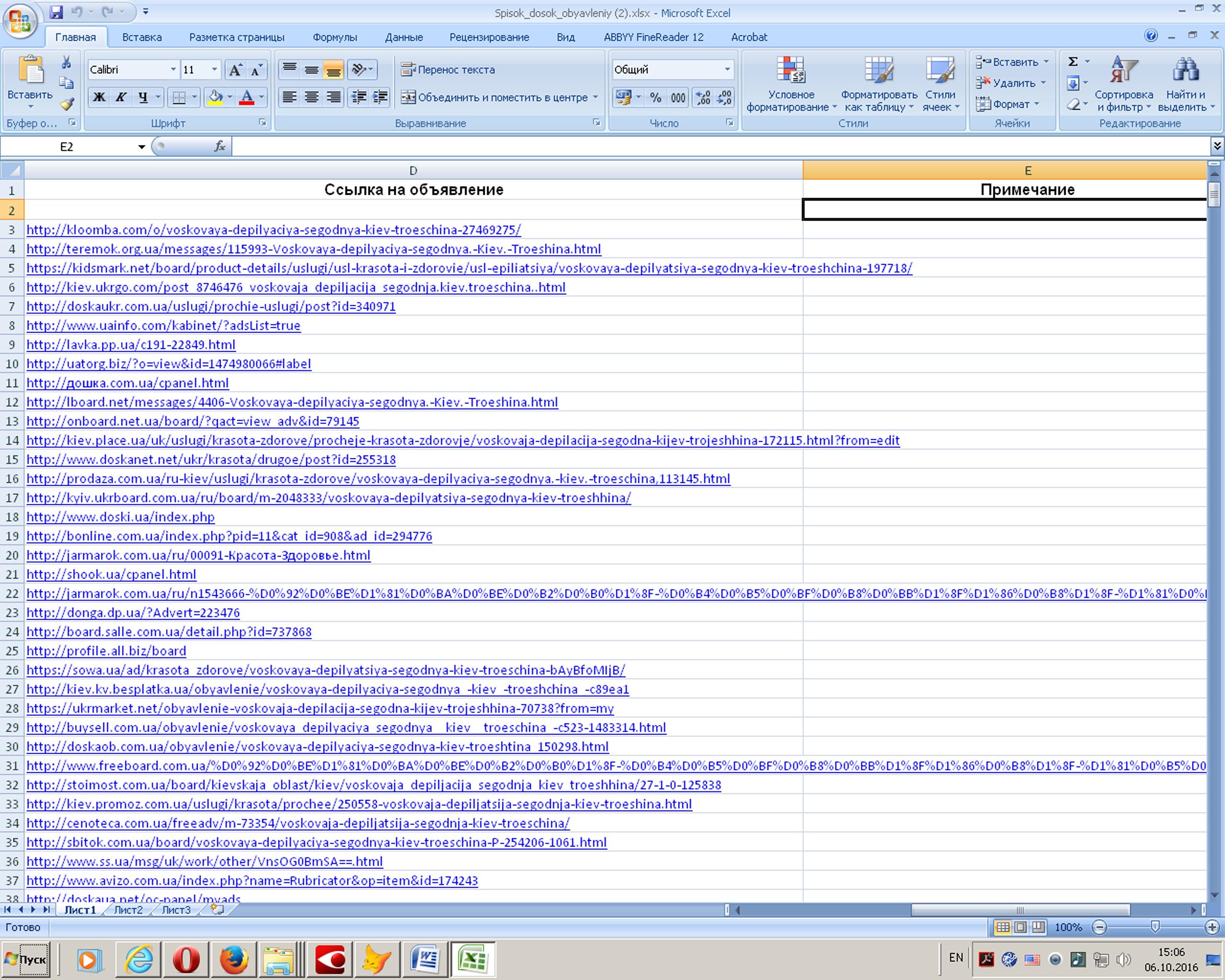Open the kloomba.com link in row 3
This screenshot has width=1225, height=980.
[273, 230]
